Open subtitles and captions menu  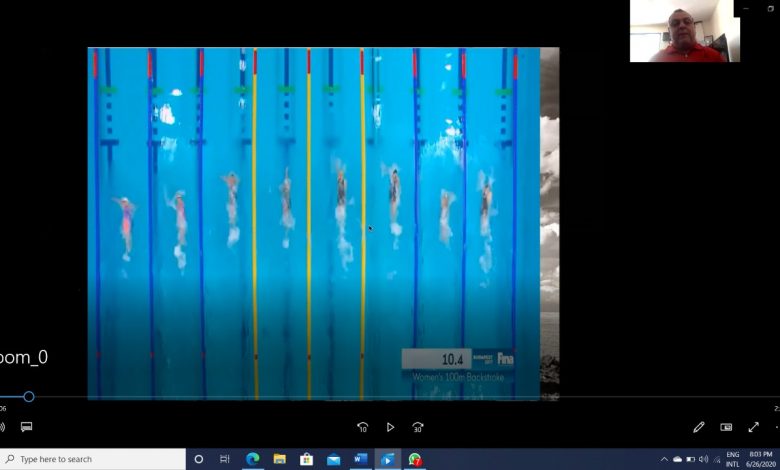coord(26,427)
